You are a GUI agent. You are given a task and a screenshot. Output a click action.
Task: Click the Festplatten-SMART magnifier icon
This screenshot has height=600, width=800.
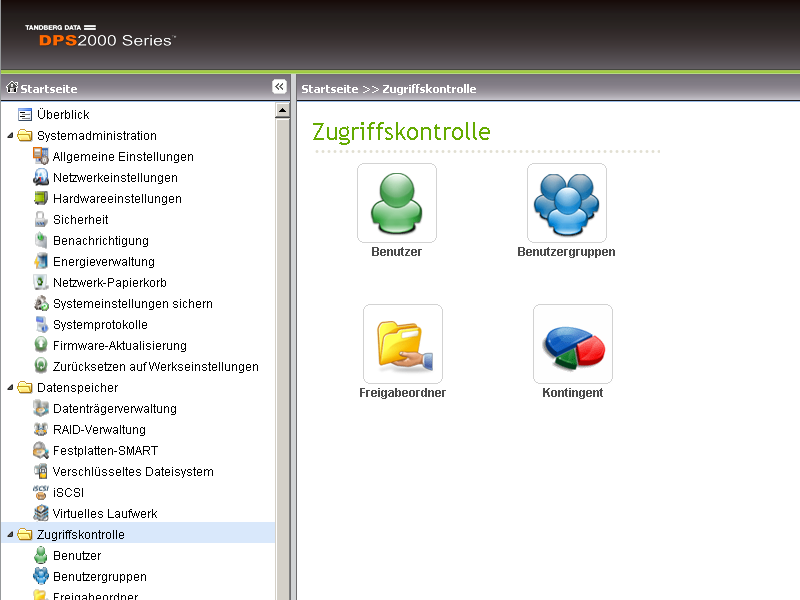tap(41, 451)
